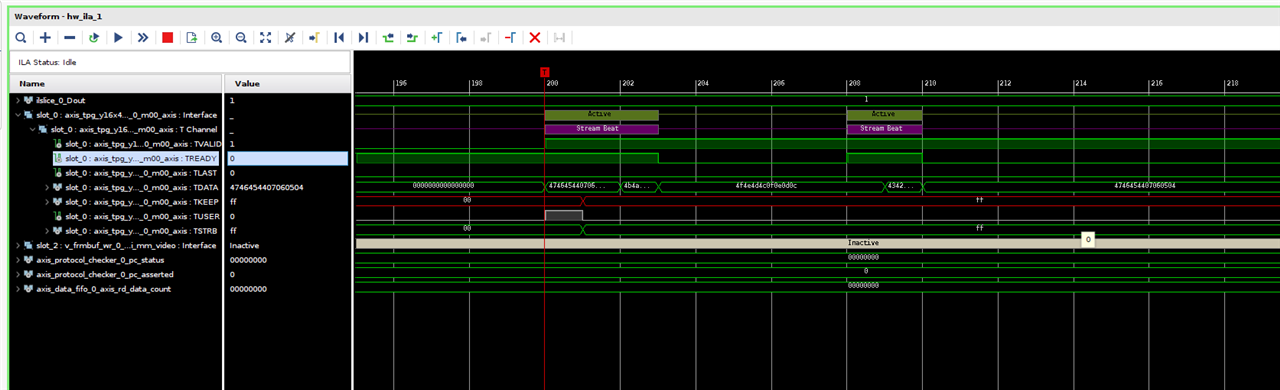Click pc_status value 00000000

(248, 259)
